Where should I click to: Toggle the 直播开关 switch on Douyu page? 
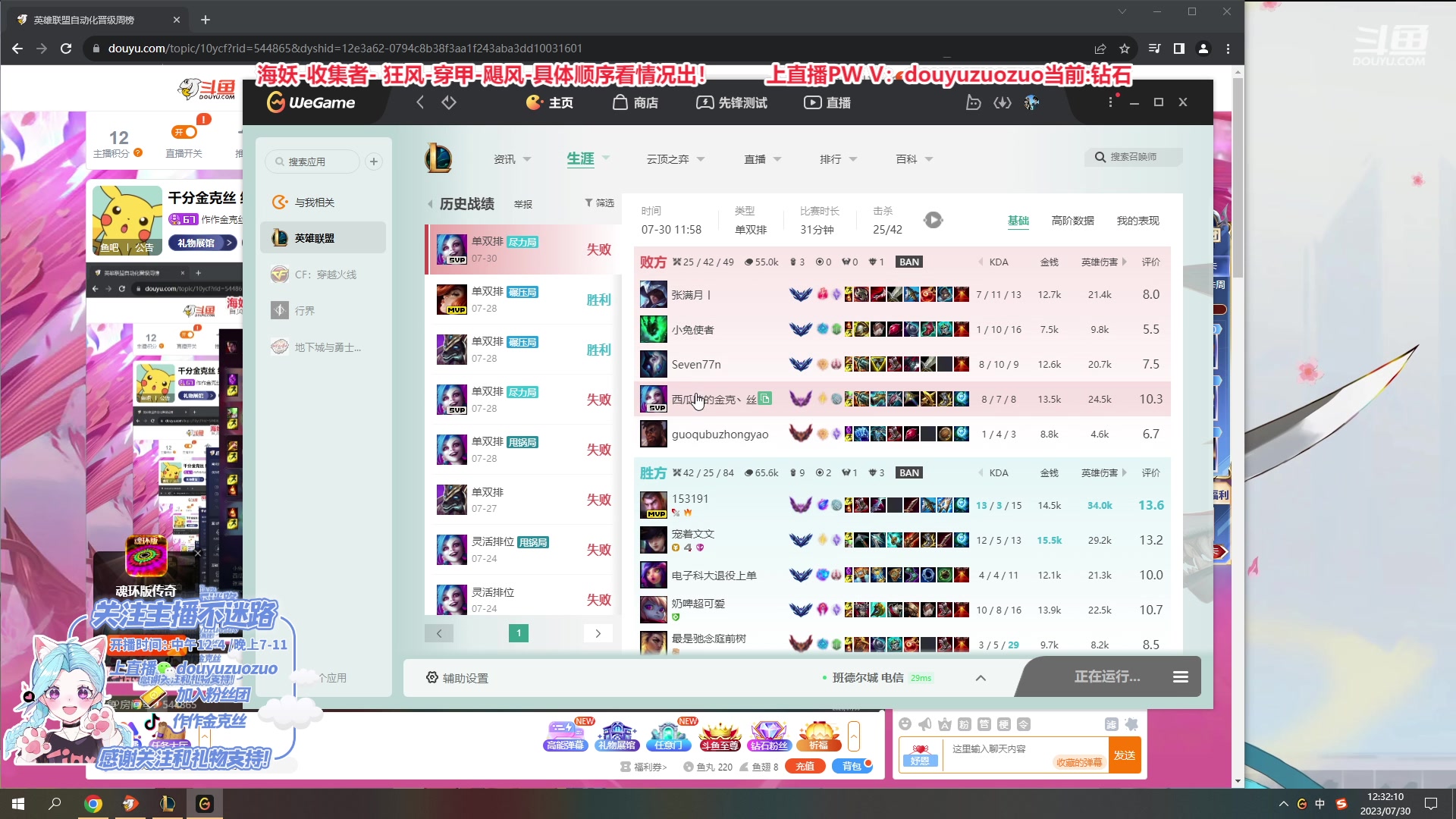(184, 132)
